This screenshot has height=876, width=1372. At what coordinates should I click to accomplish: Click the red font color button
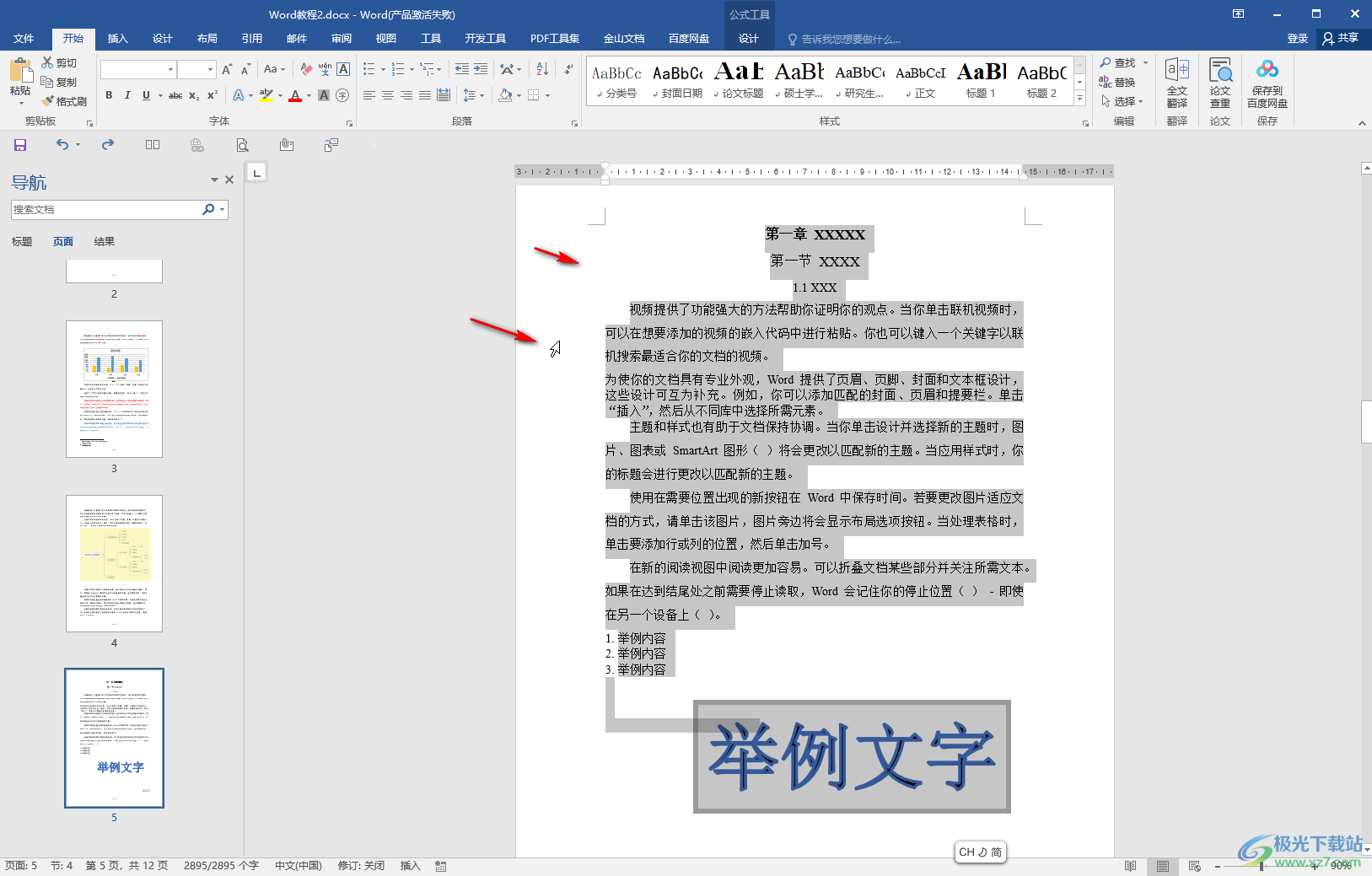click(294, 95)
